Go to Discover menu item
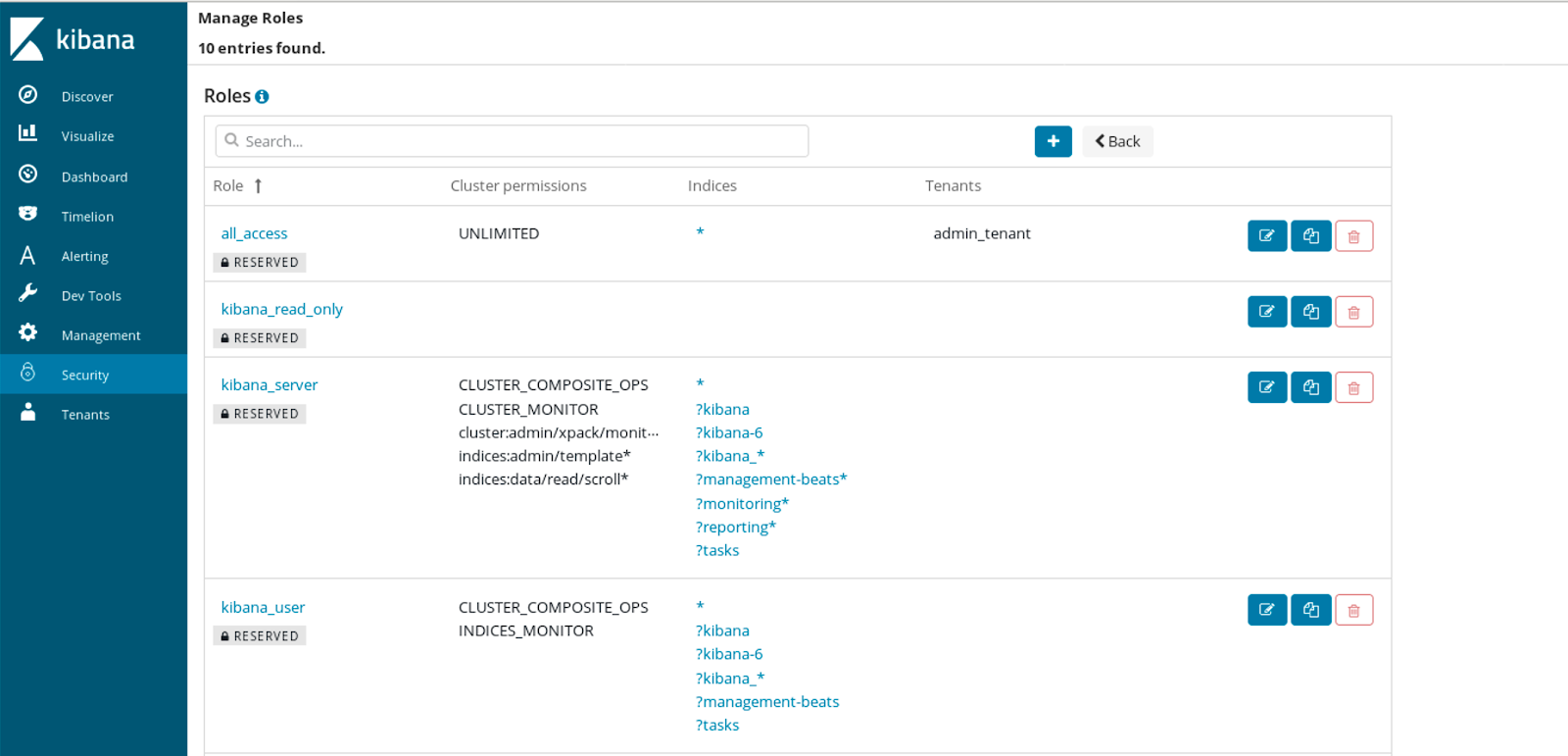This screenshot has height=756, width=1568. click(x=87, y=96)
